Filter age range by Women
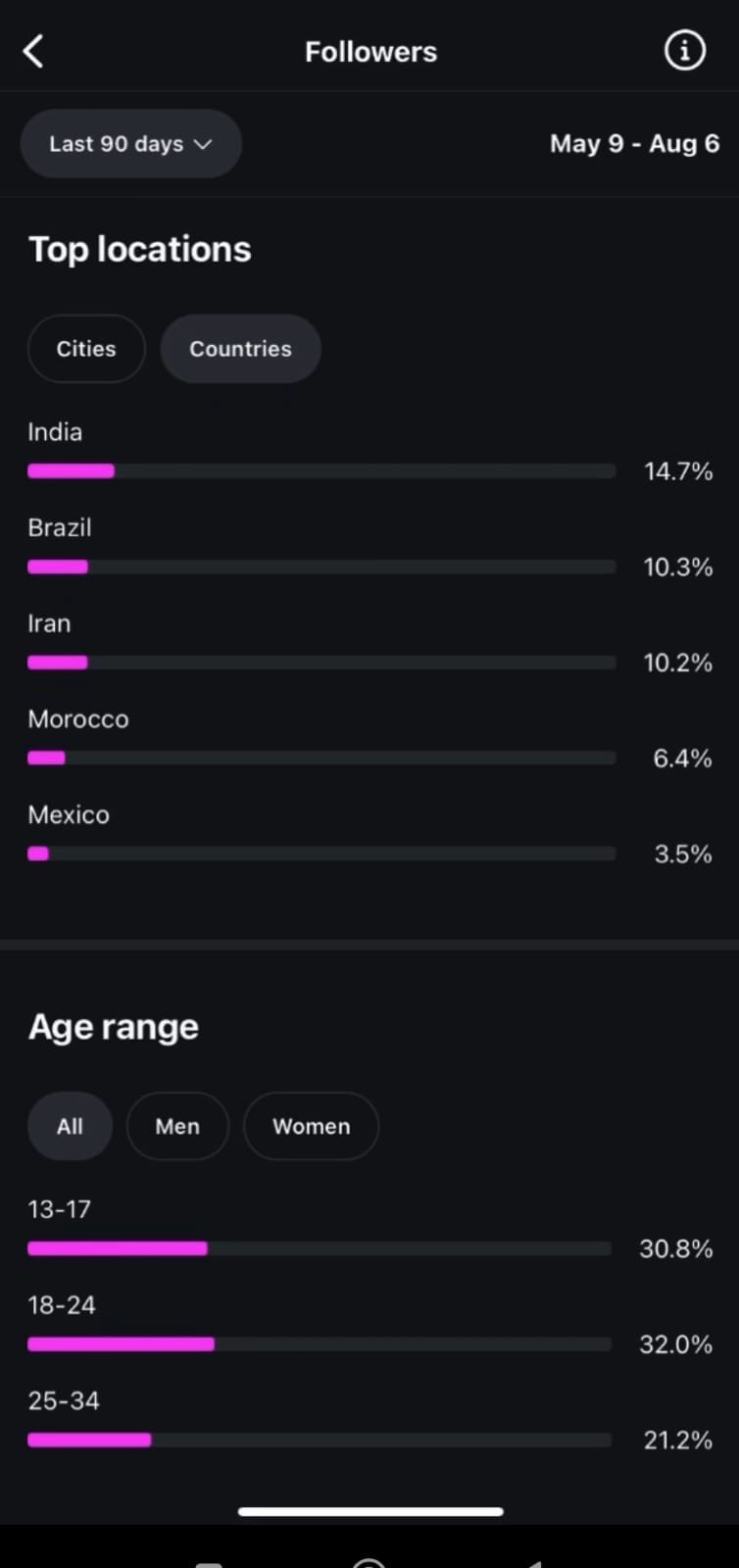 311,1126
